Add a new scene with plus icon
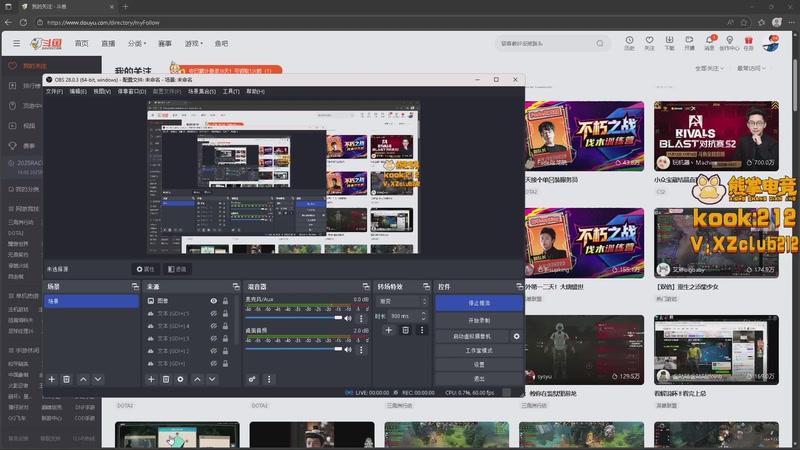The image size is (800, 450). click(x=52, y=379)
